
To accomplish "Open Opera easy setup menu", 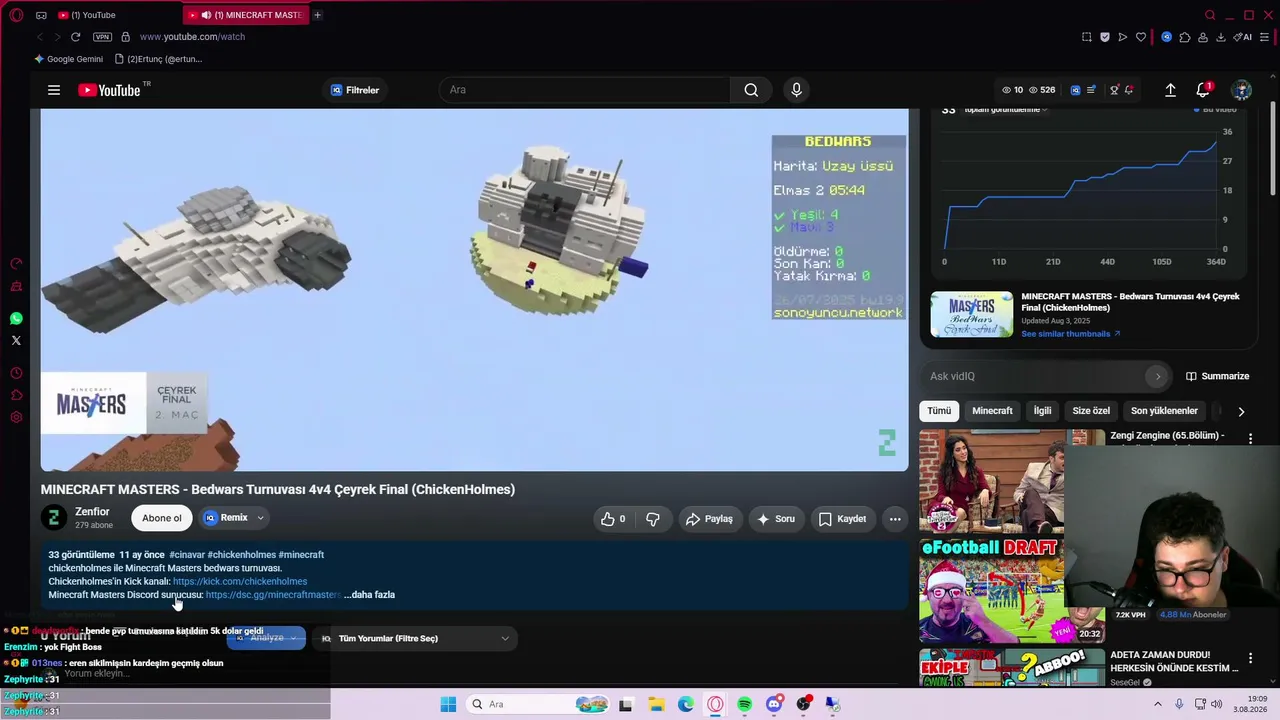I will point(1265,37).
